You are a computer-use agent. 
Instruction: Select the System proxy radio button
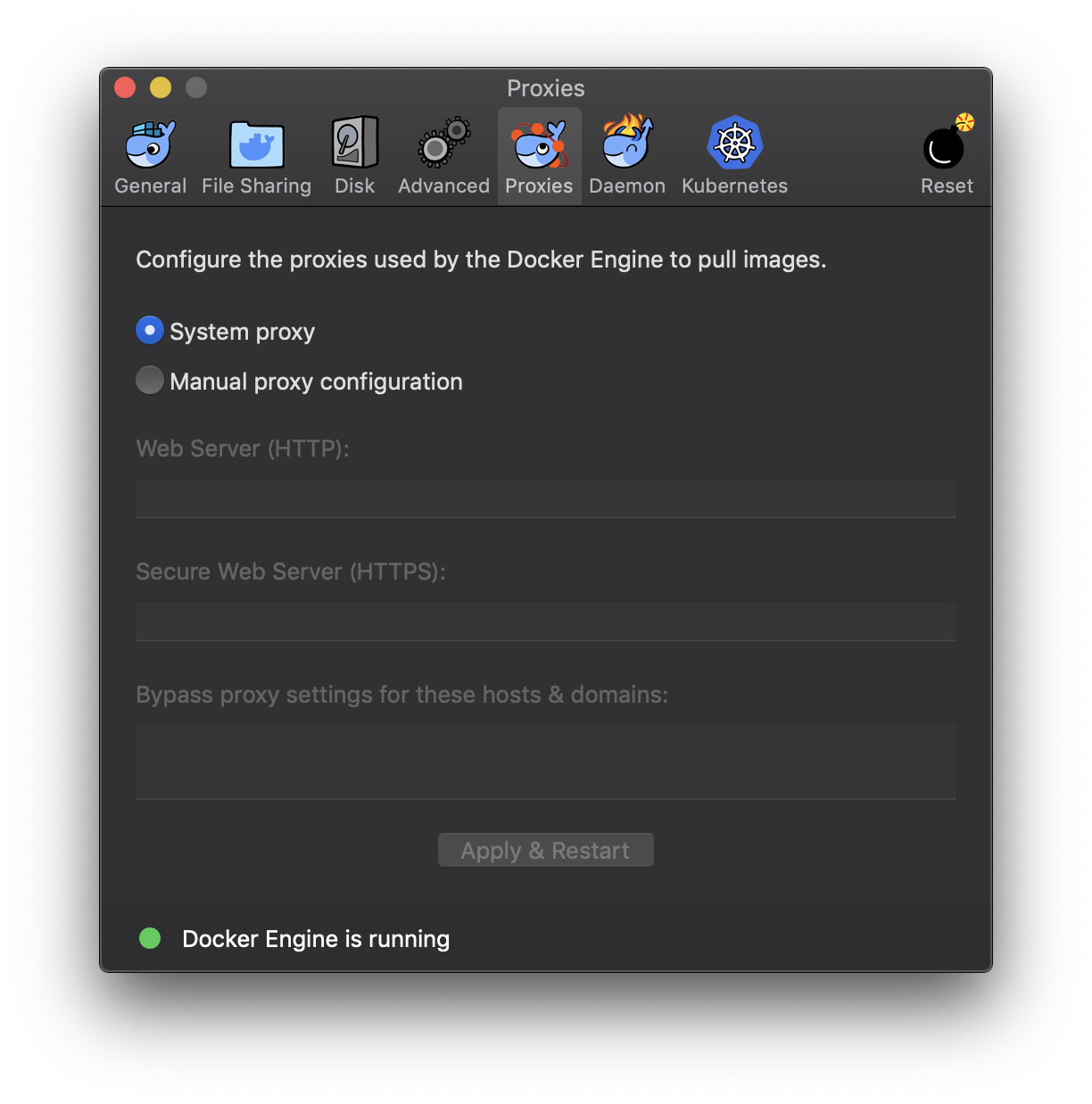[150, 330]
